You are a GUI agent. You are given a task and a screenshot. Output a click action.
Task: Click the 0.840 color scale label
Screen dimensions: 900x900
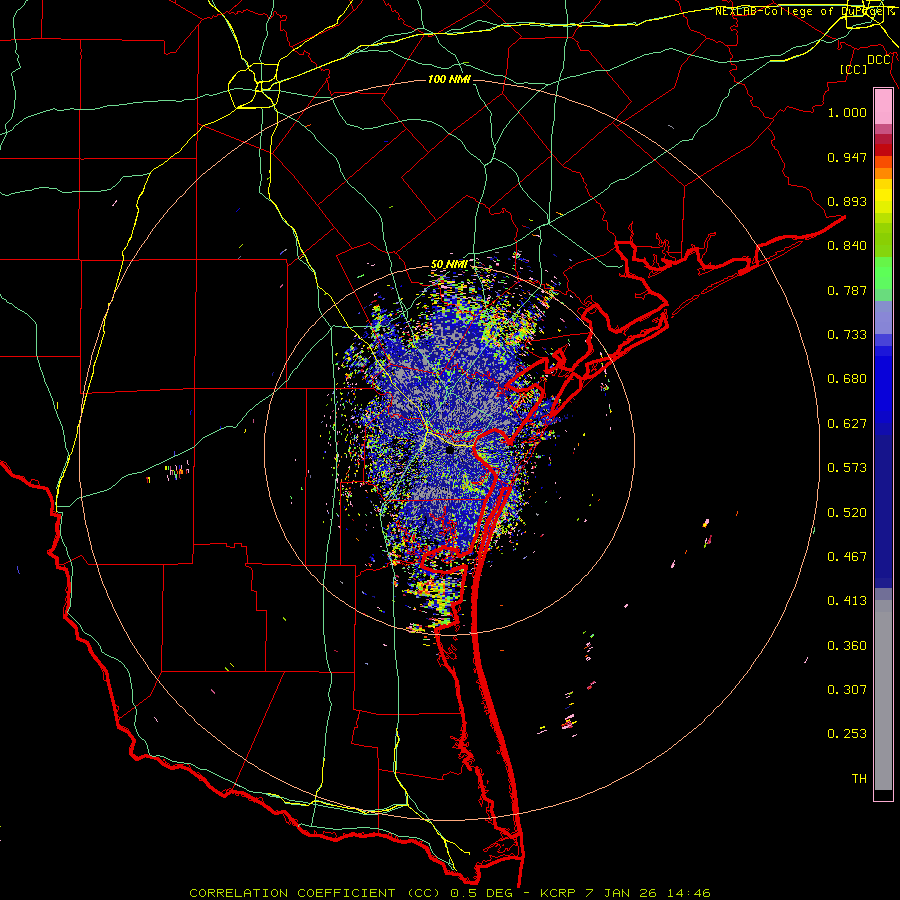[847, 246]
